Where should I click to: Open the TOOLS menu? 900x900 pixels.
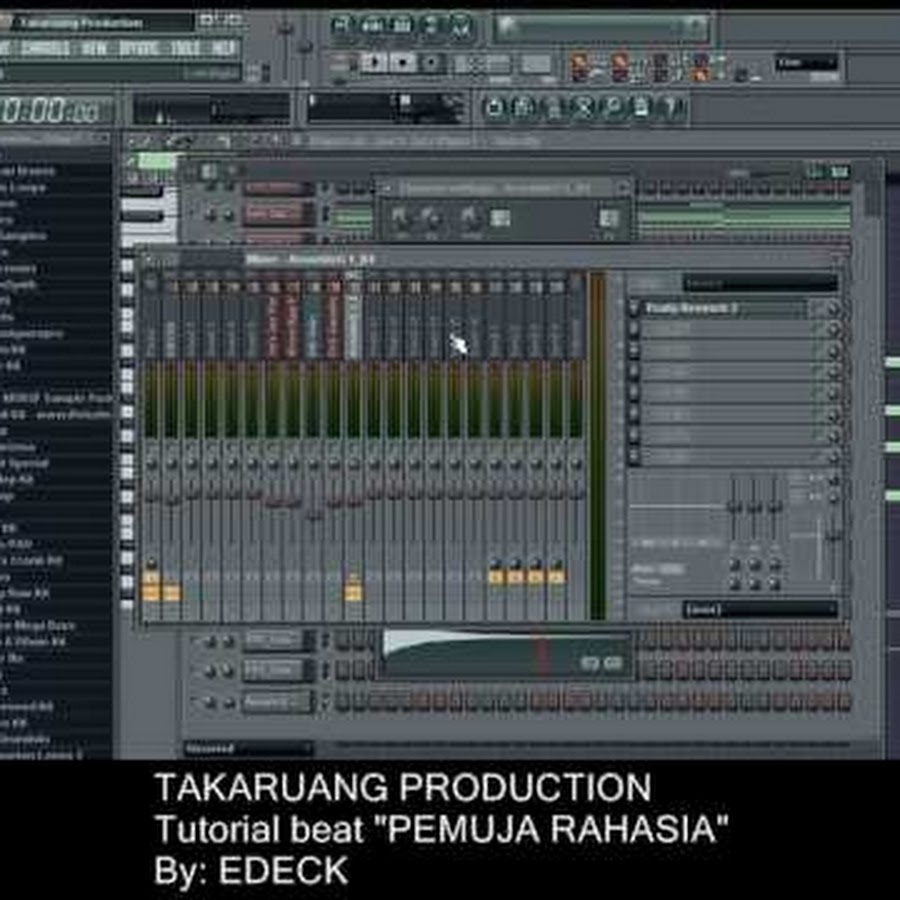click(x=183, y=47)
